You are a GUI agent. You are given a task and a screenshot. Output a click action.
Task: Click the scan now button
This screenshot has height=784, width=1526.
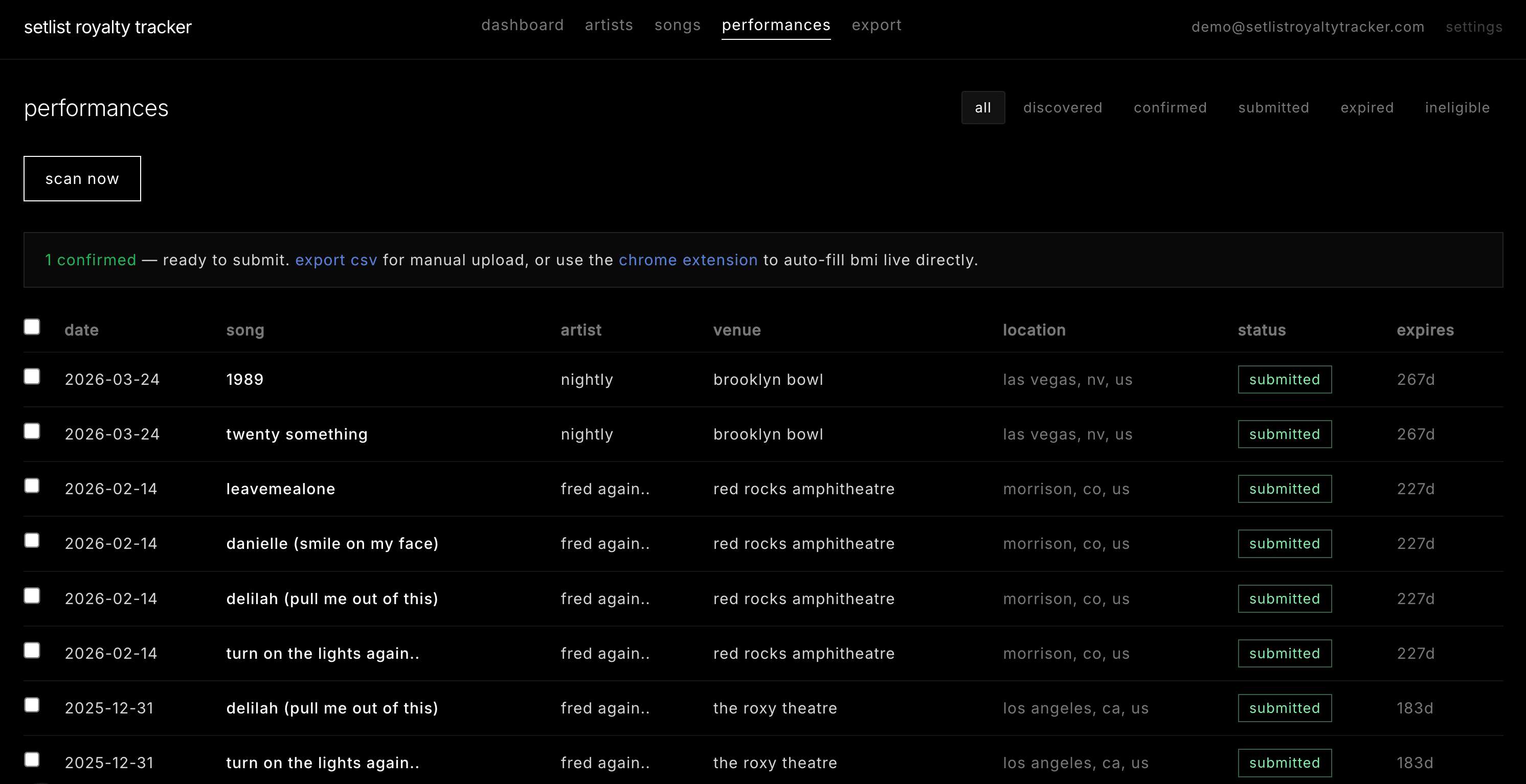(82, 178)
